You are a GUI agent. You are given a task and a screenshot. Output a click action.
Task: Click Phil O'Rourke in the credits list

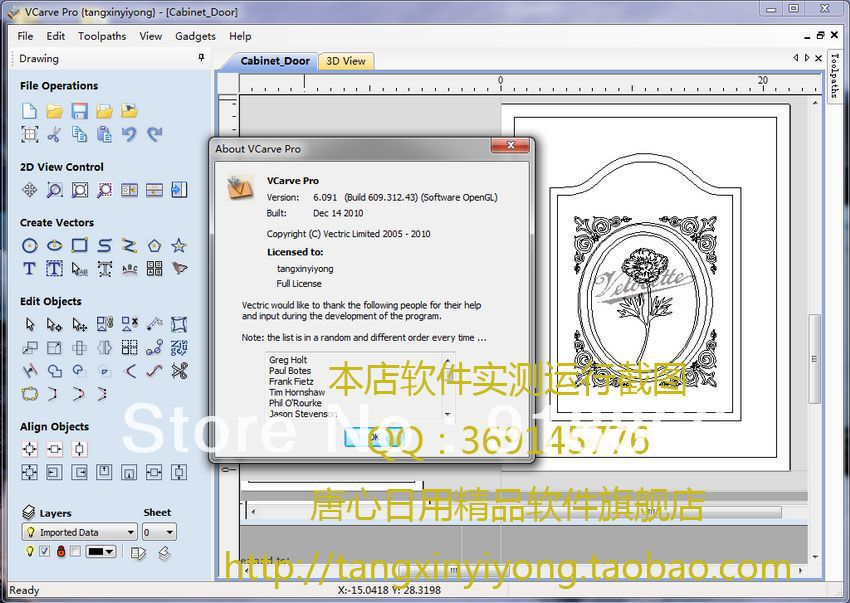tap(295, 403)
